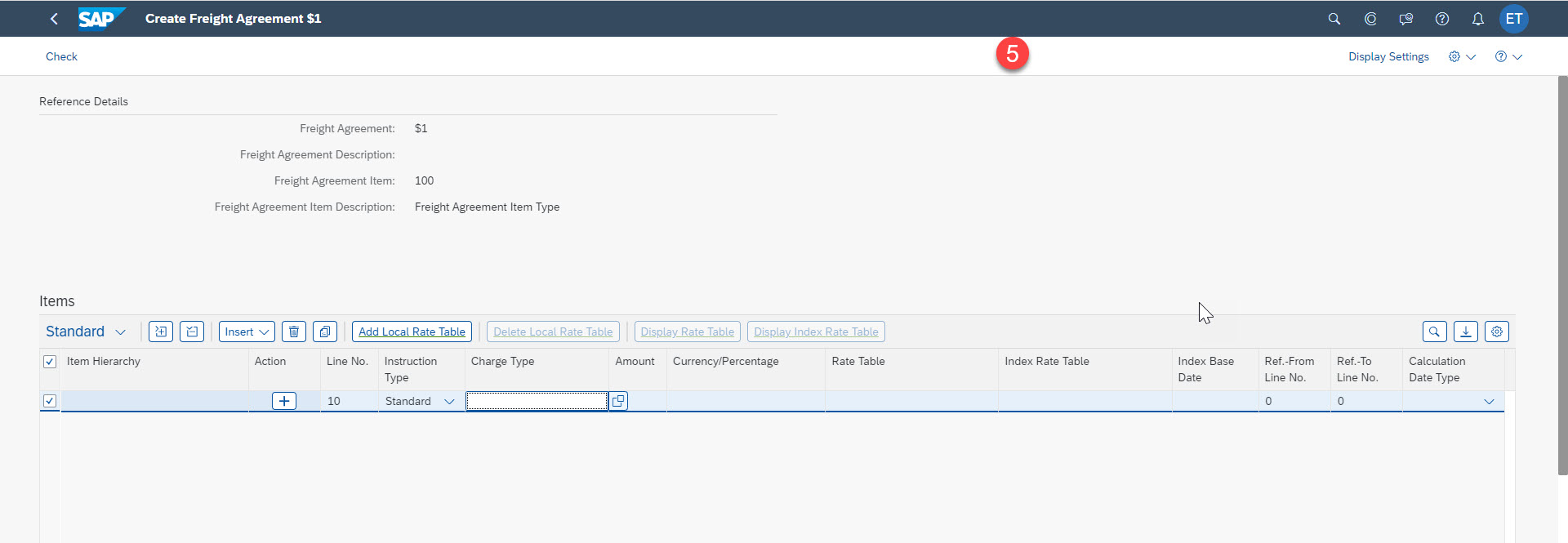Open the Standard view variant dropdown

coord(86,332)
